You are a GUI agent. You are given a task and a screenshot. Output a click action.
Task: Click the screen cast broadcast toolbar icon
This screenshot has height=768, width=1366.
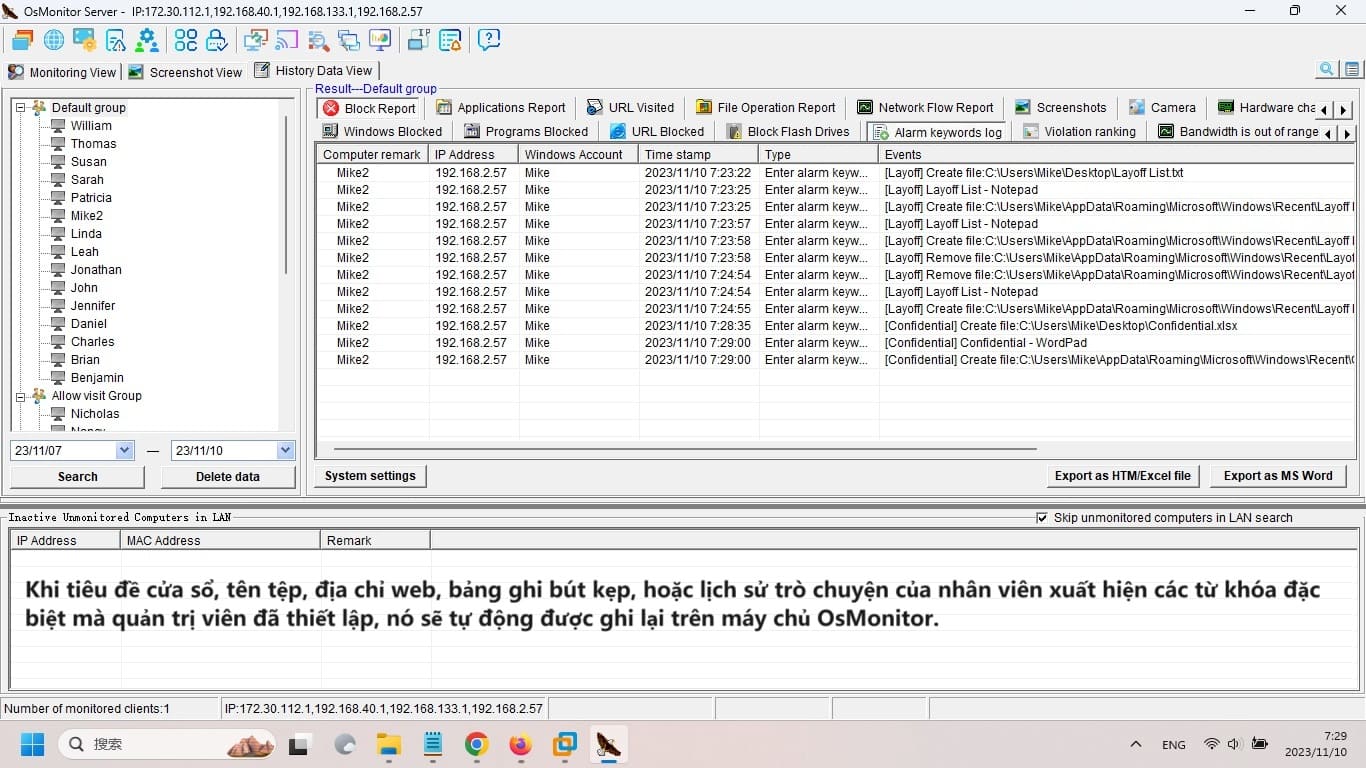point(287,40)
